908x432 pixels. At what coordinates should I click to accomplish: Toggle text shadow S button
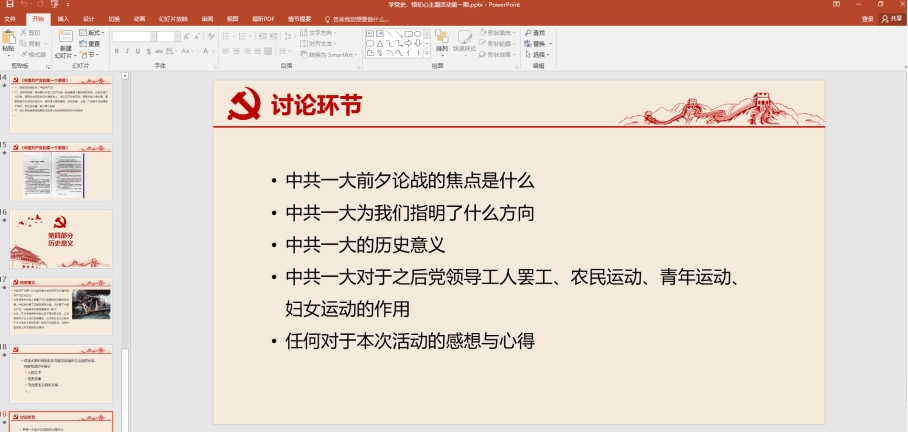click(148, 51)
